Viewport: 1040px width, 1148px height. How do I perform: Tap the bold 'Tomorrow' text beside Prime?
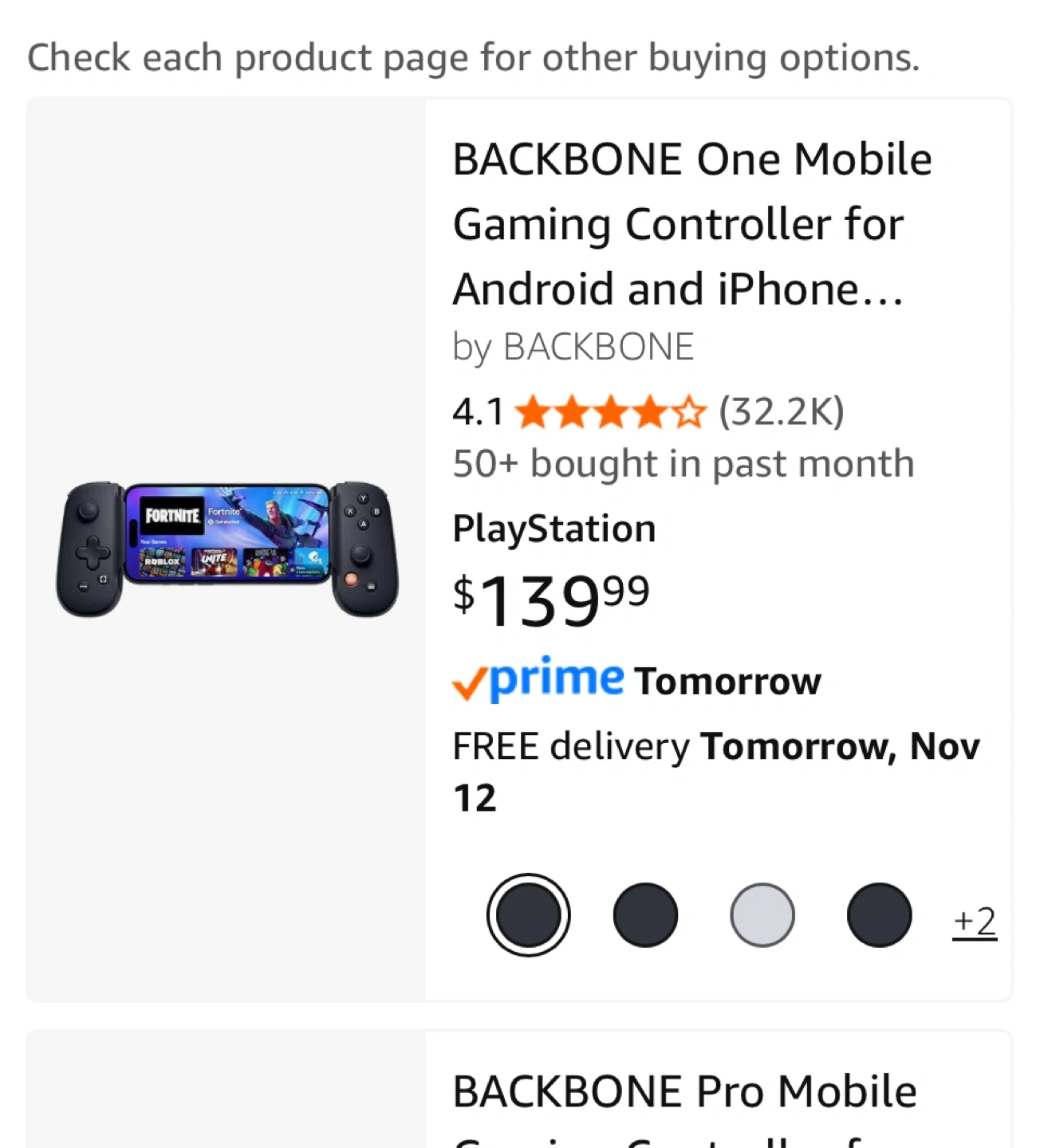pyautogui.click(x=727, y=682)
